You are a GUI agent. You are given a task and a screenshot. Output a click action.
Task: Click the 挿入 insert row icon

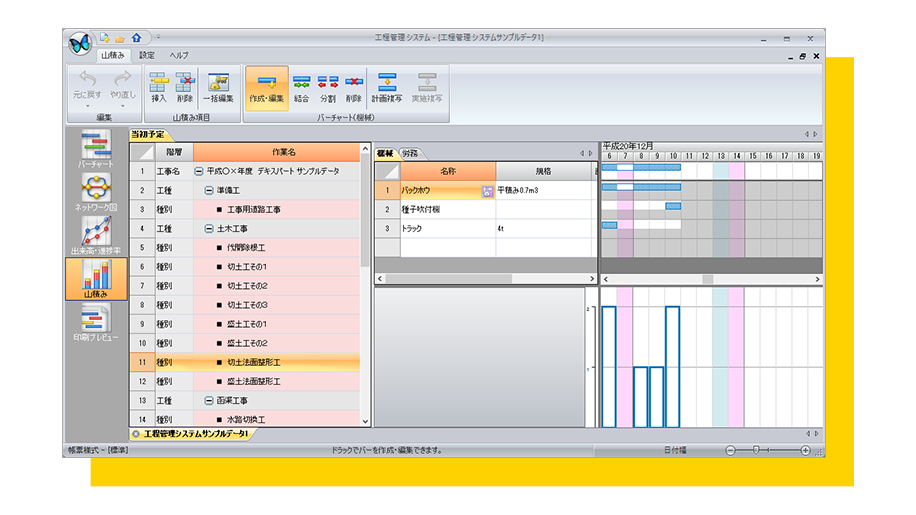coord(158,88)
